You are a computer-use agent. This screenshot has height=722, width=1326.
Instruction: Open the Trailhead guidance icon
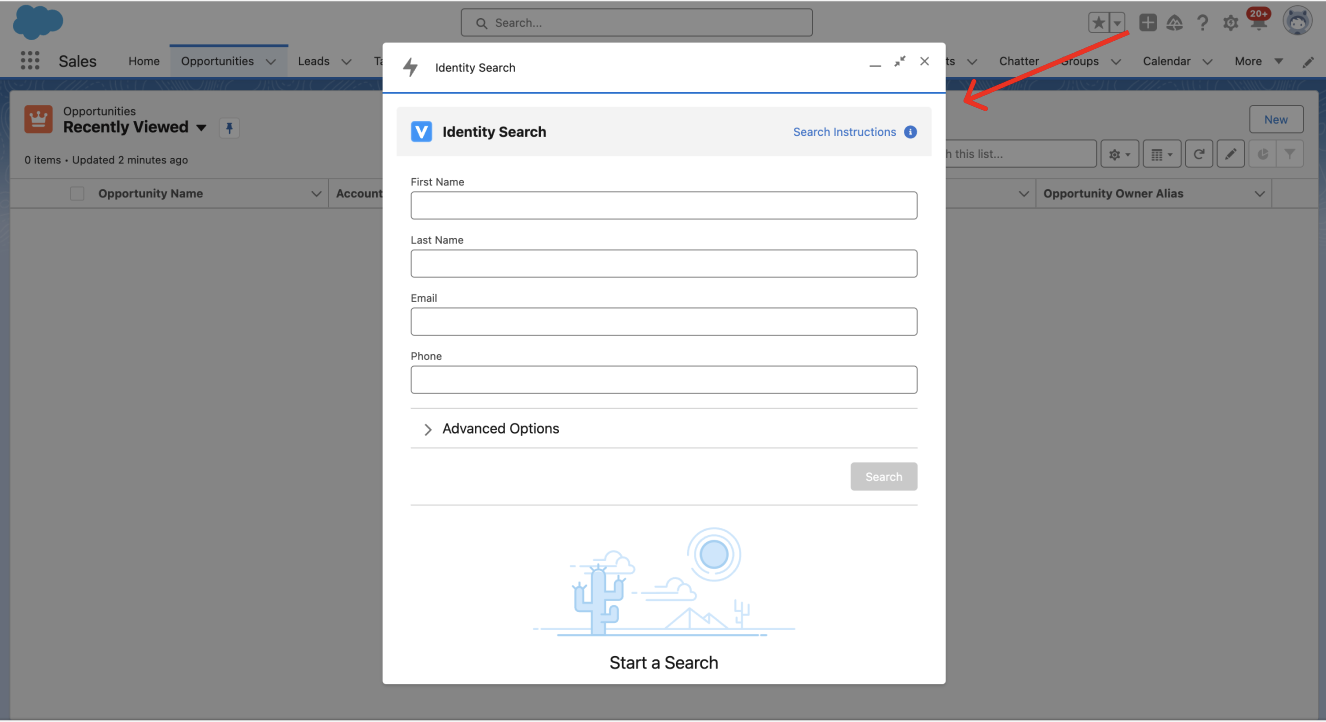click(x=1175, y=22)
